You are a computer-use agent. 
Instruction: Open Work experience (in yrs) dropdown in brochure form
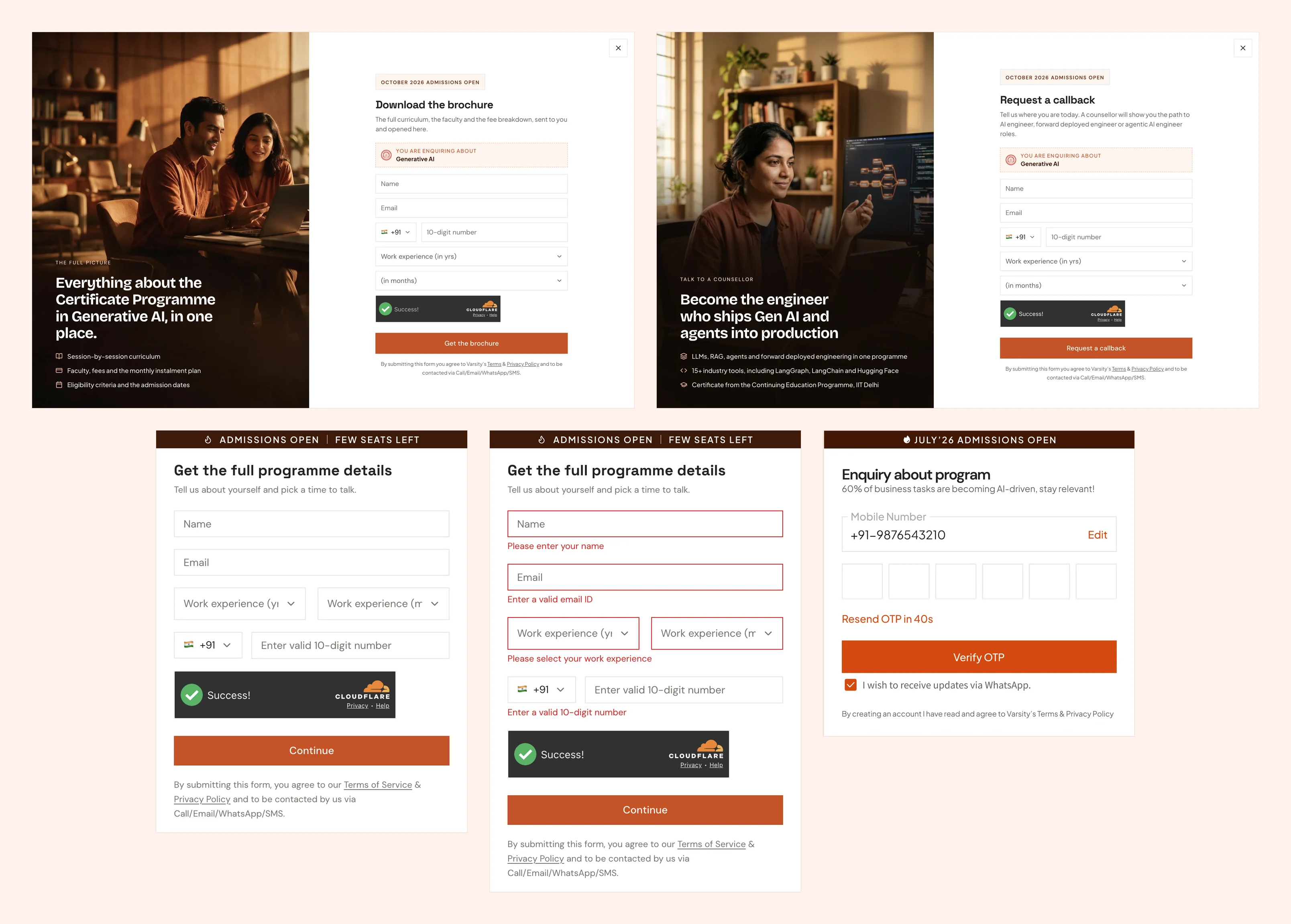click(x=471, y=257)
